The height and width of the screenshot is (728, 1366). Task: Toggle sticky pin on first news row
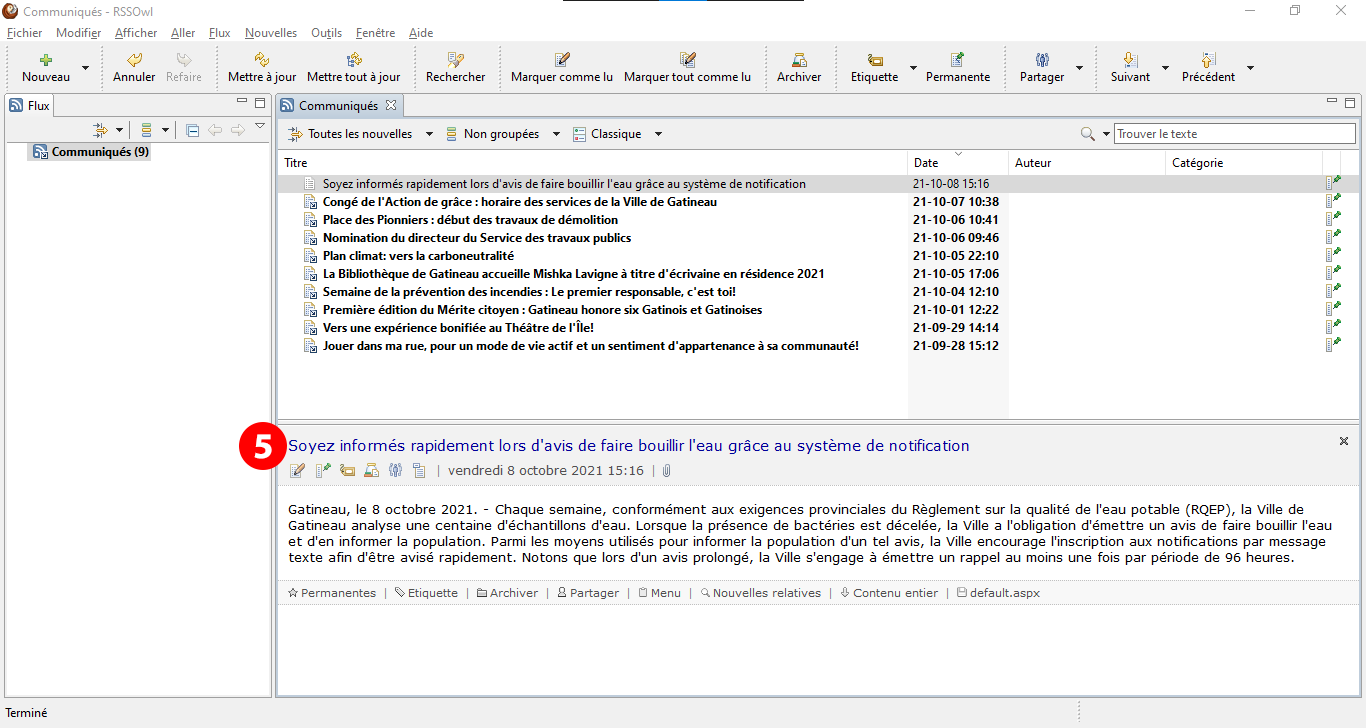[x=1332, y=184]
